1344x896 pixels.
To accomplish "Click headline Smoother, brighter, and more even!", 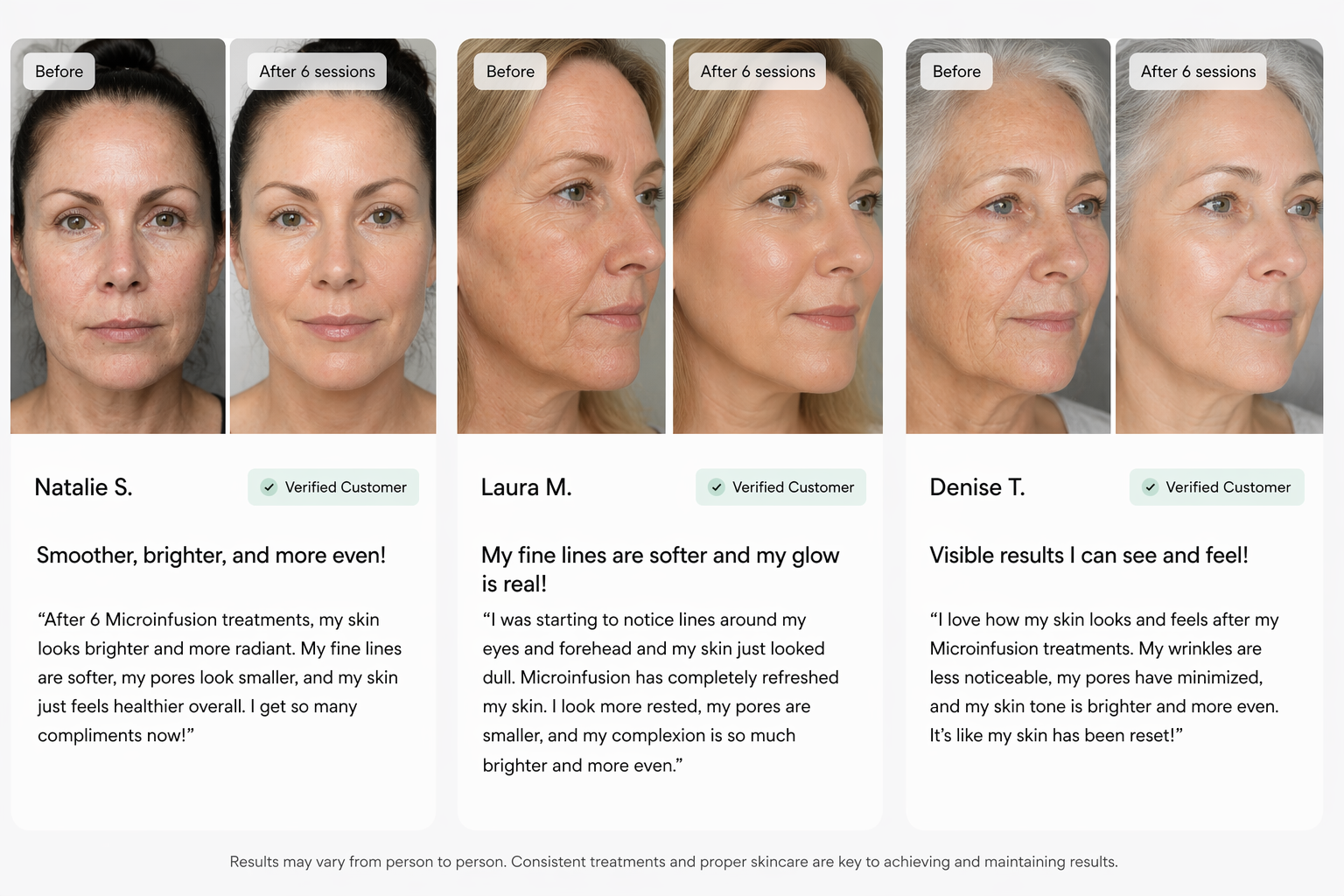I will [211, 556].
